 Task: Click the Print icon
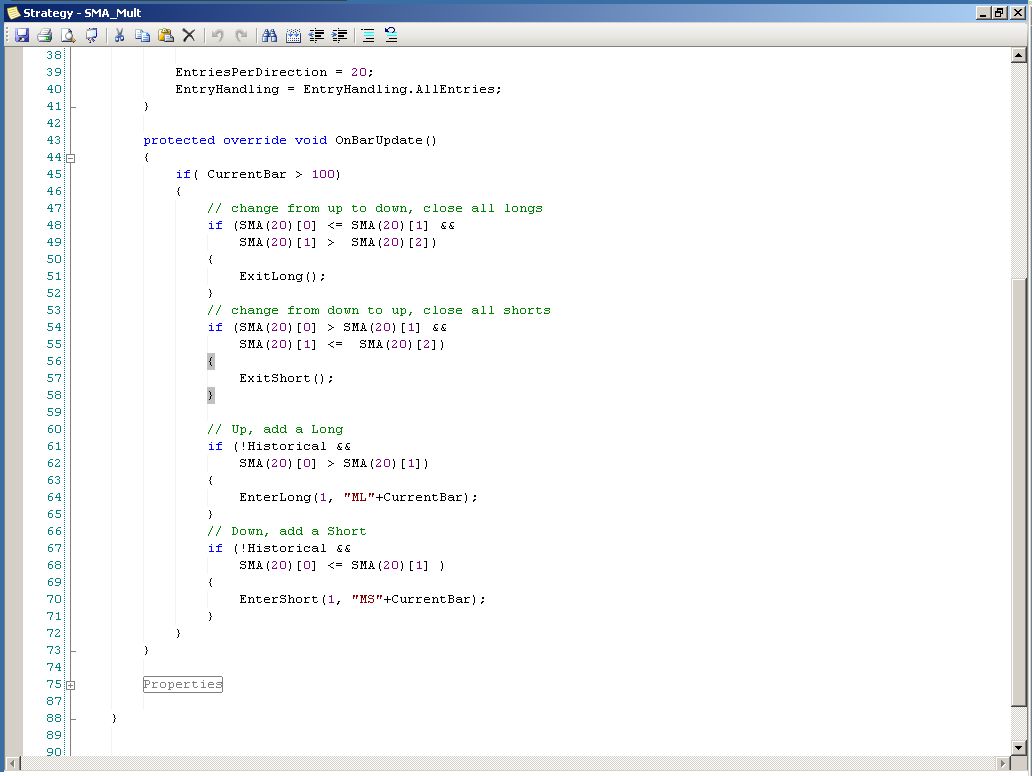pos(45,36)
